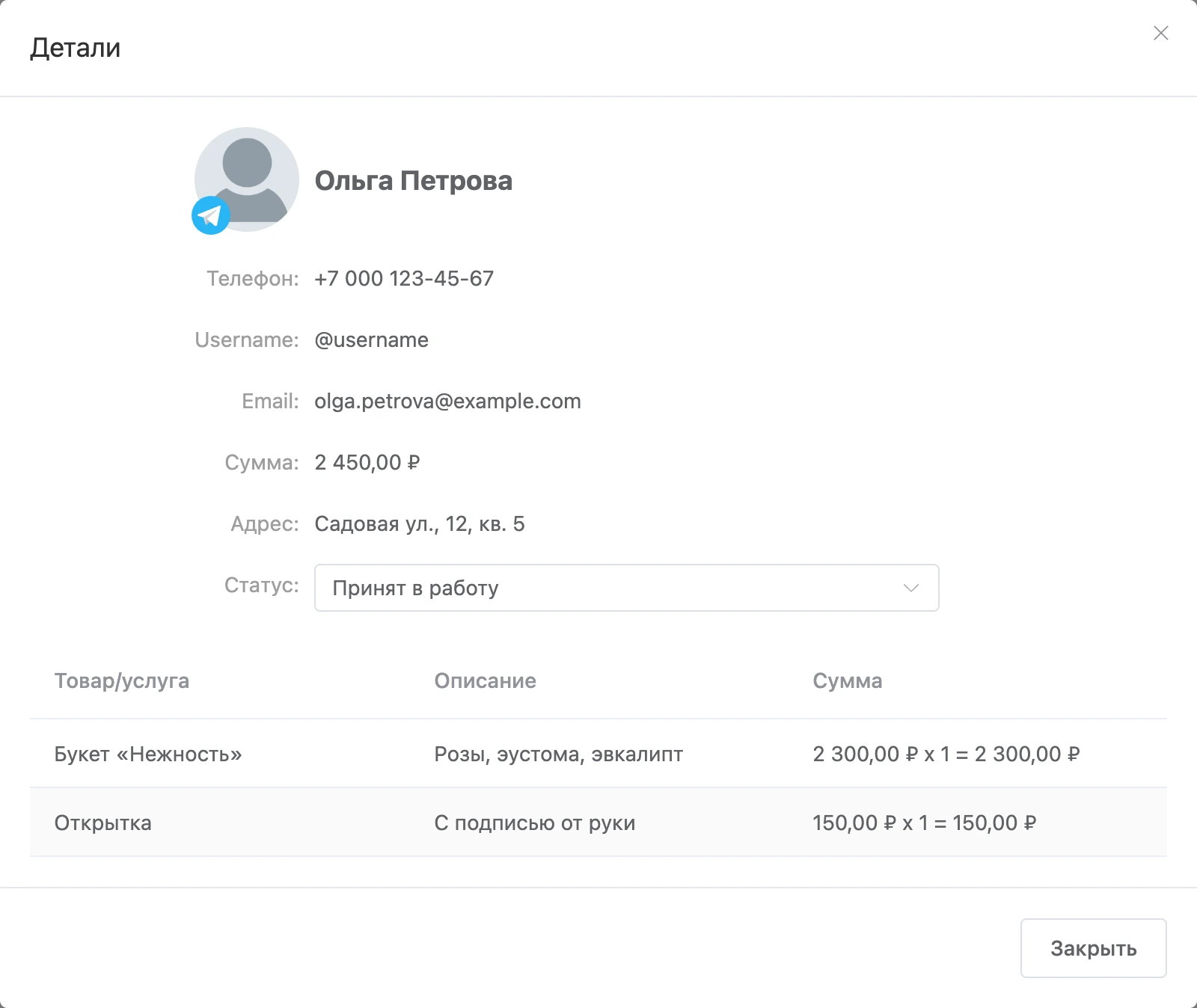1197x1008 pixels.
Task: Click the address Садовая ул., 12, кв. 5
Action: click(419, 523)
